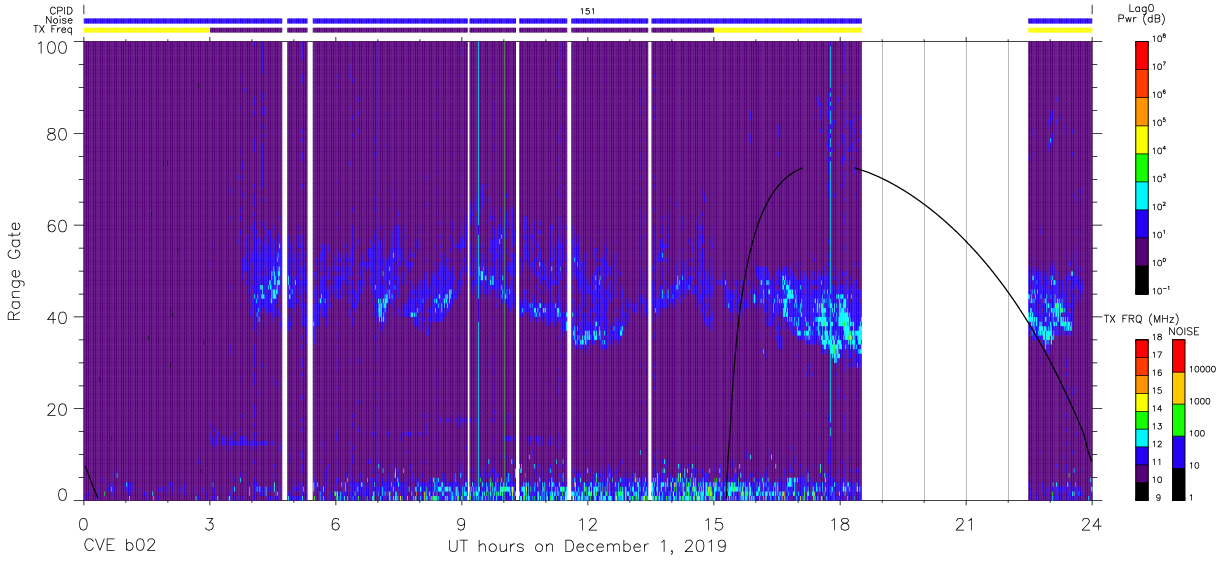This screenshot has height=567, width=1228.
Task: Click the yellow TX Freq strip above hours 0–3
Action: click(147, 30)
